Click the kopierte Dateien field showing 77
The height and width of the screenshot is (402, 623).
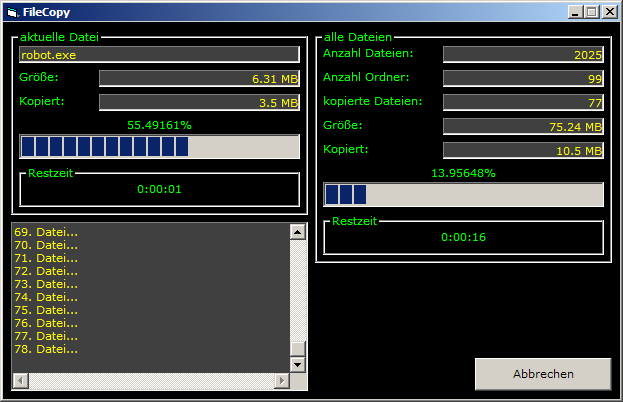pyautogui.click(x=522, y=102)
